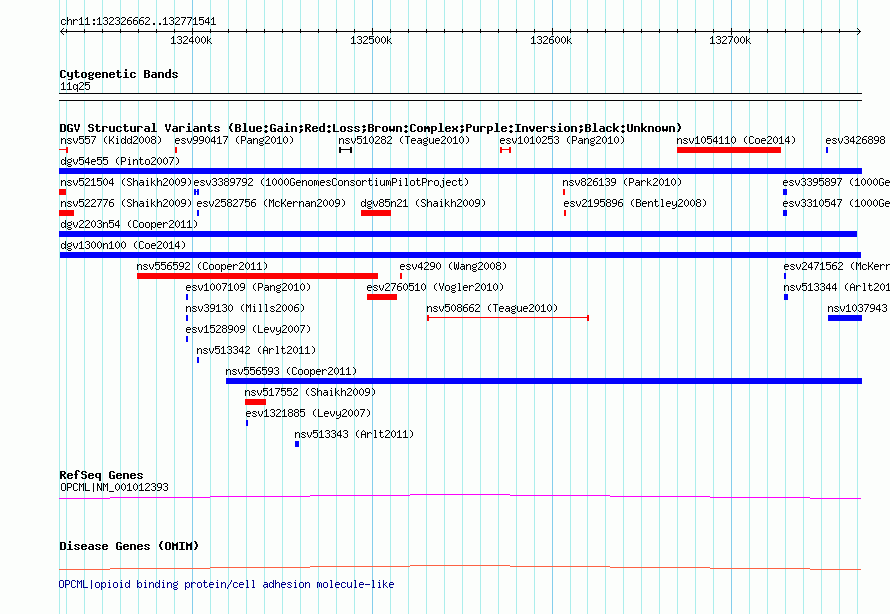Click the Cytogenetic Bands track title

pyautogui.click(x=119, y=74)
